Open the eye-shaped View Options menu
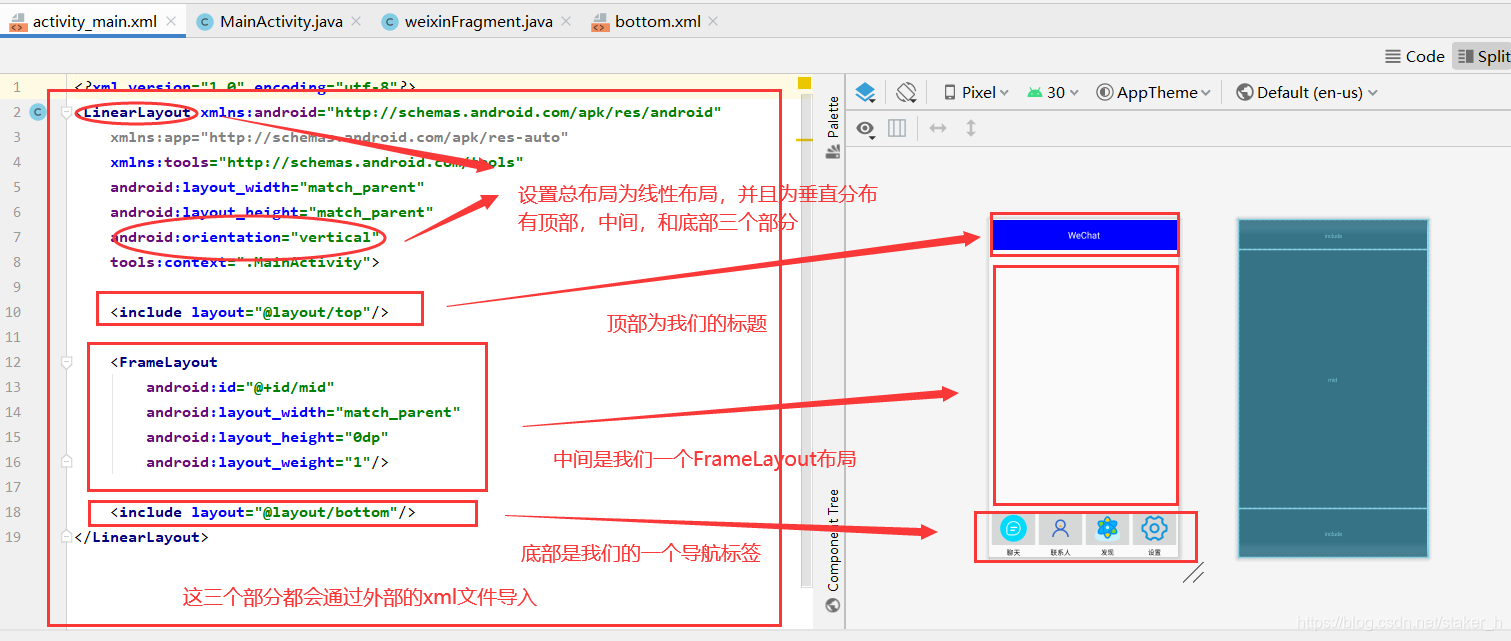 point(866,128)
